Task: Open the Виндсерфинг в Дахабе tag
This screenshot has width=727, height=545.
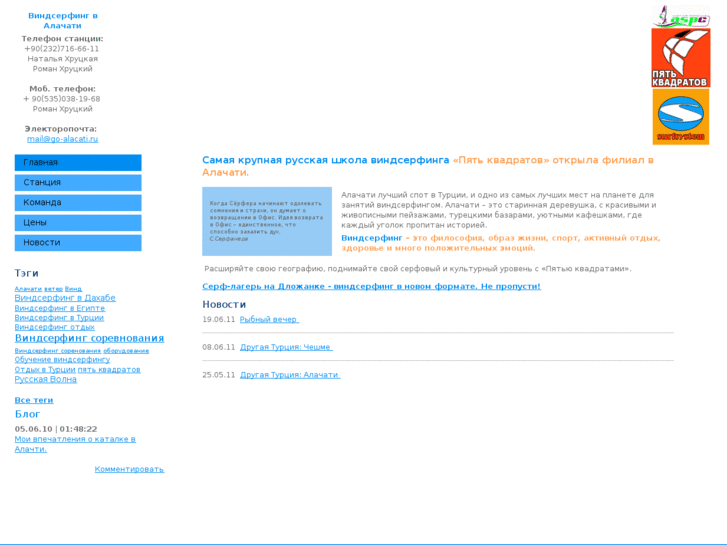Action: point(65,298)
